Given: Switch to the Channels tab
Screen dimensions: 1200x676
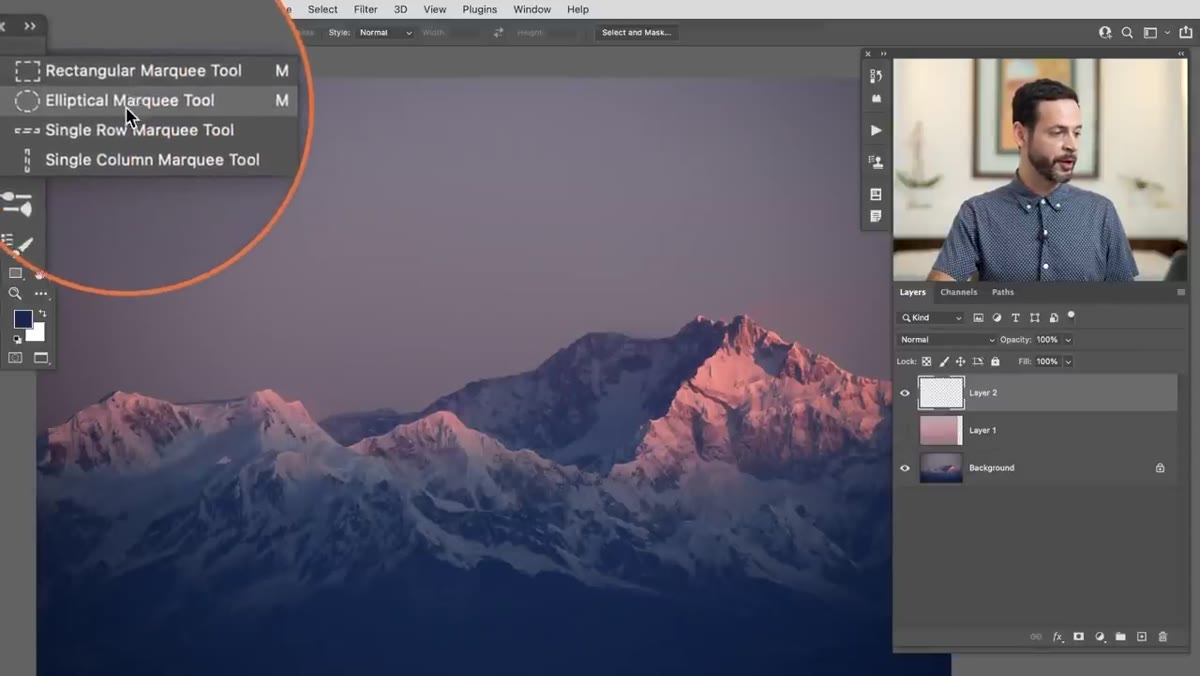Looking at the screenshot, I should click(958, 292).
